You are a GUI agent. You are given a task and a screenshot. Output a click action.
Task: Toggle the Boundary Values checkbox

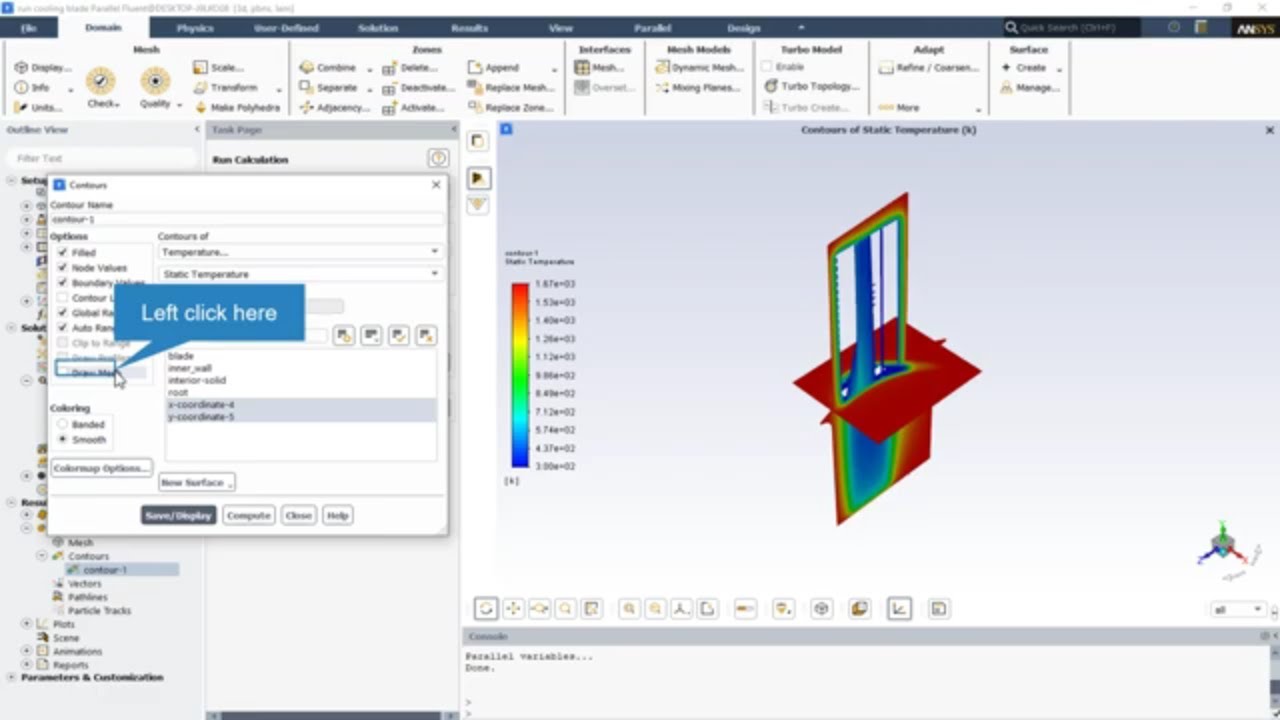(63, 283)
